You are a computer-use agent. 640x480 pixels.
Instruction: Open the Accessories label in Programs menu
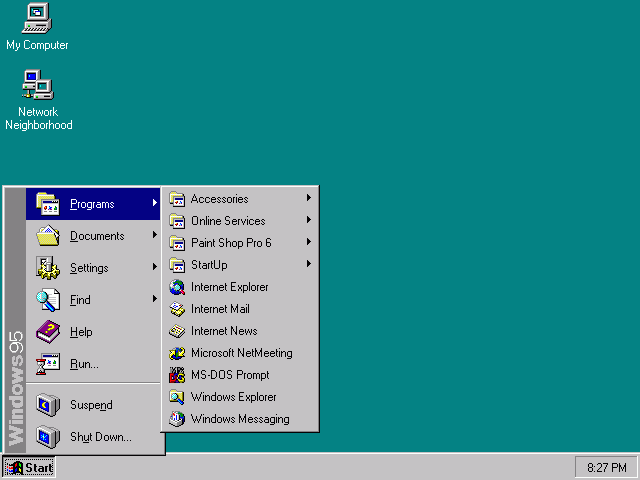click(220, 199)
